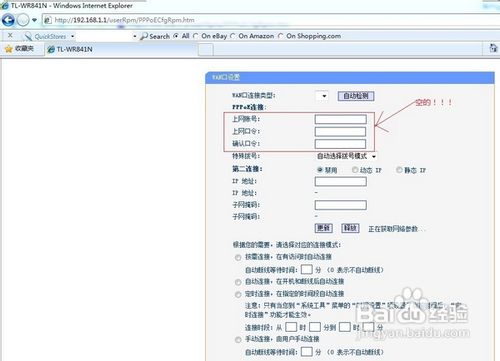Image resolution: width=500 pixels, height=361 pixels.
Task: Select the On Shopping.com radio option
Action: pos(281,36)
